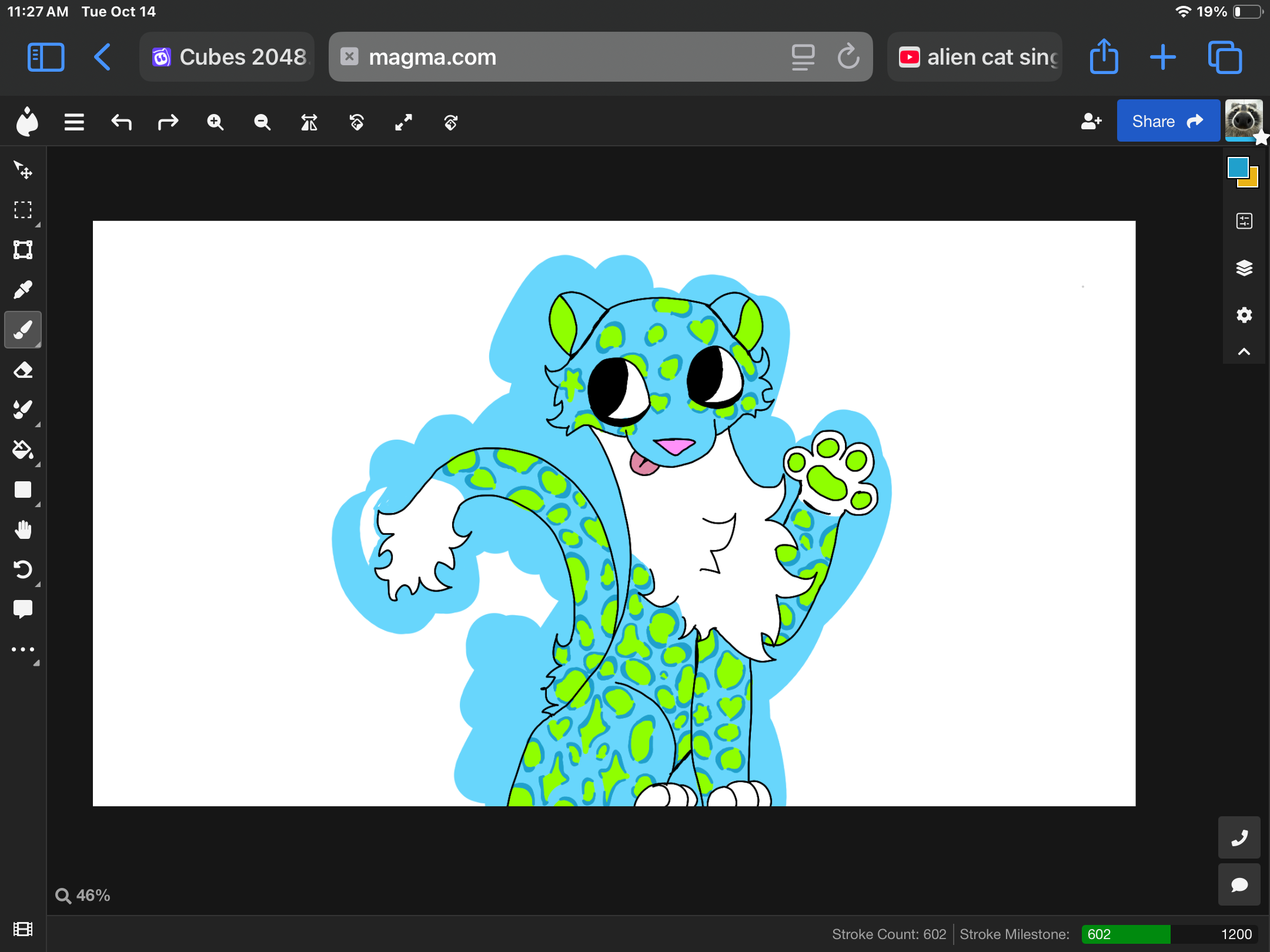Click the zoom in magnifier icon
The width and height of the screenshot is (1270, 952).
tap(215, 122)
